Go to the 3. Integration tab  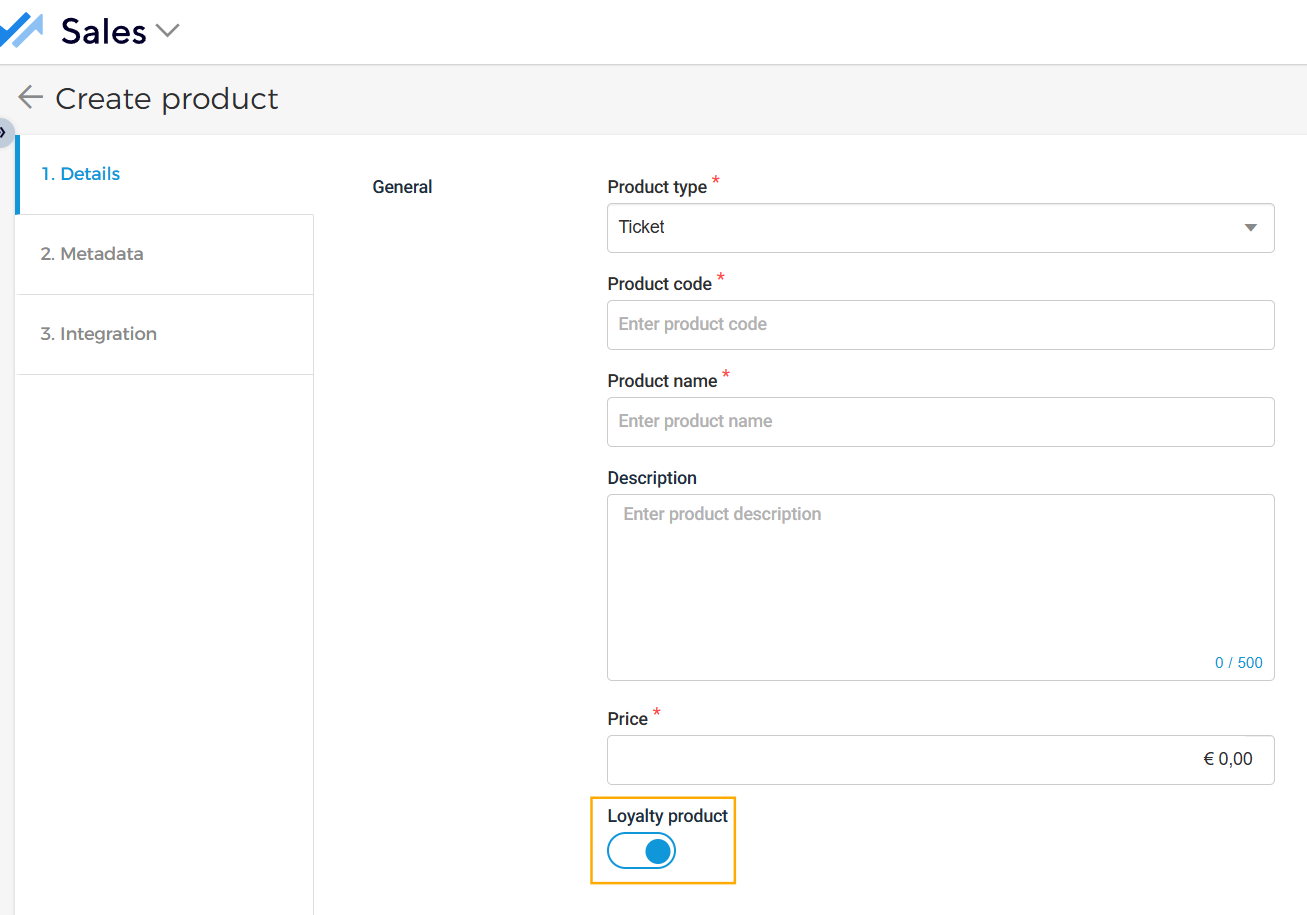pyautogui.click(x=98, y=334)
